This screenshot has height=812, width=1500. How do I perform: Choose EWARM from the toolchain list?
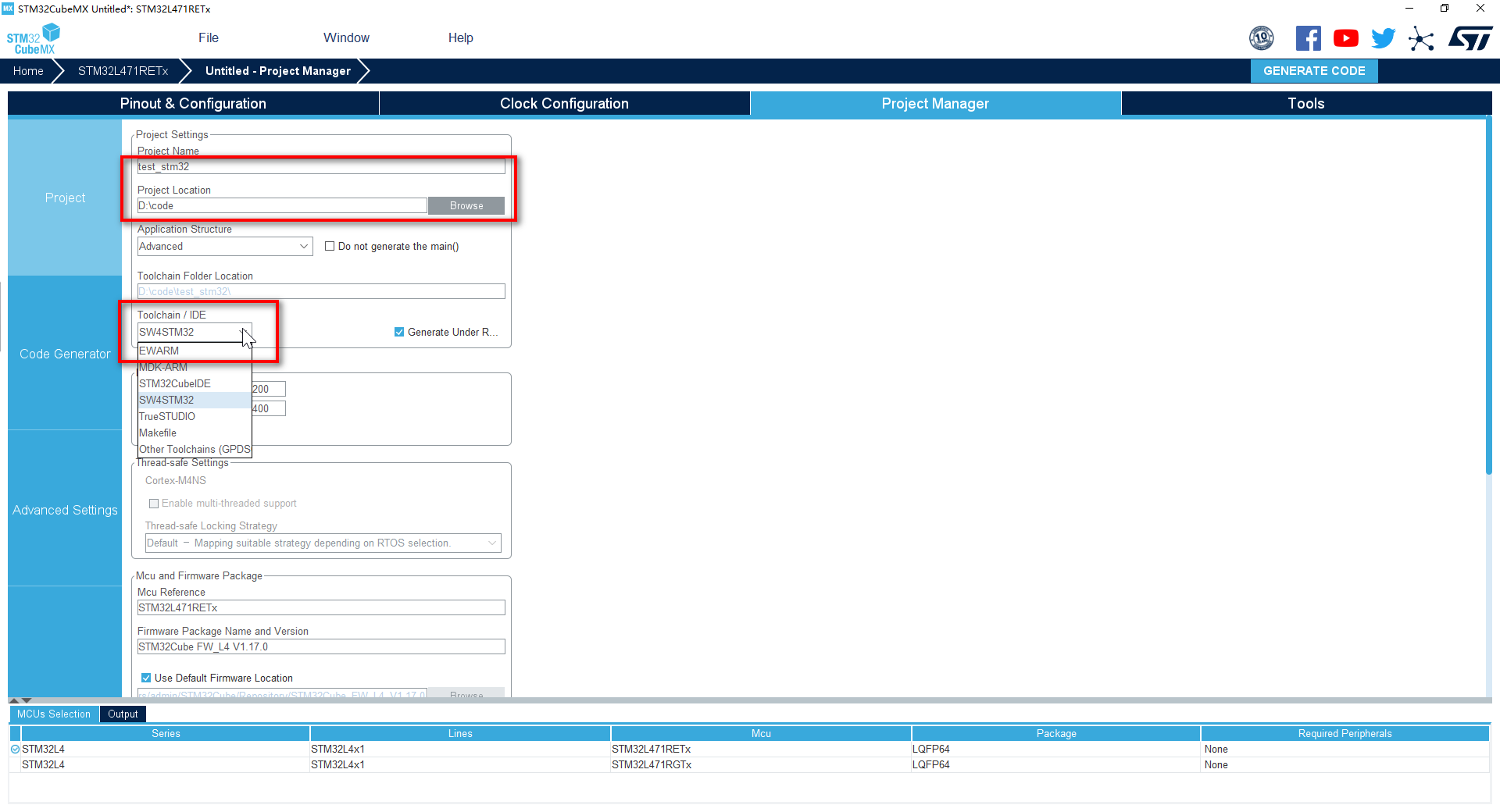click(195, 351)
